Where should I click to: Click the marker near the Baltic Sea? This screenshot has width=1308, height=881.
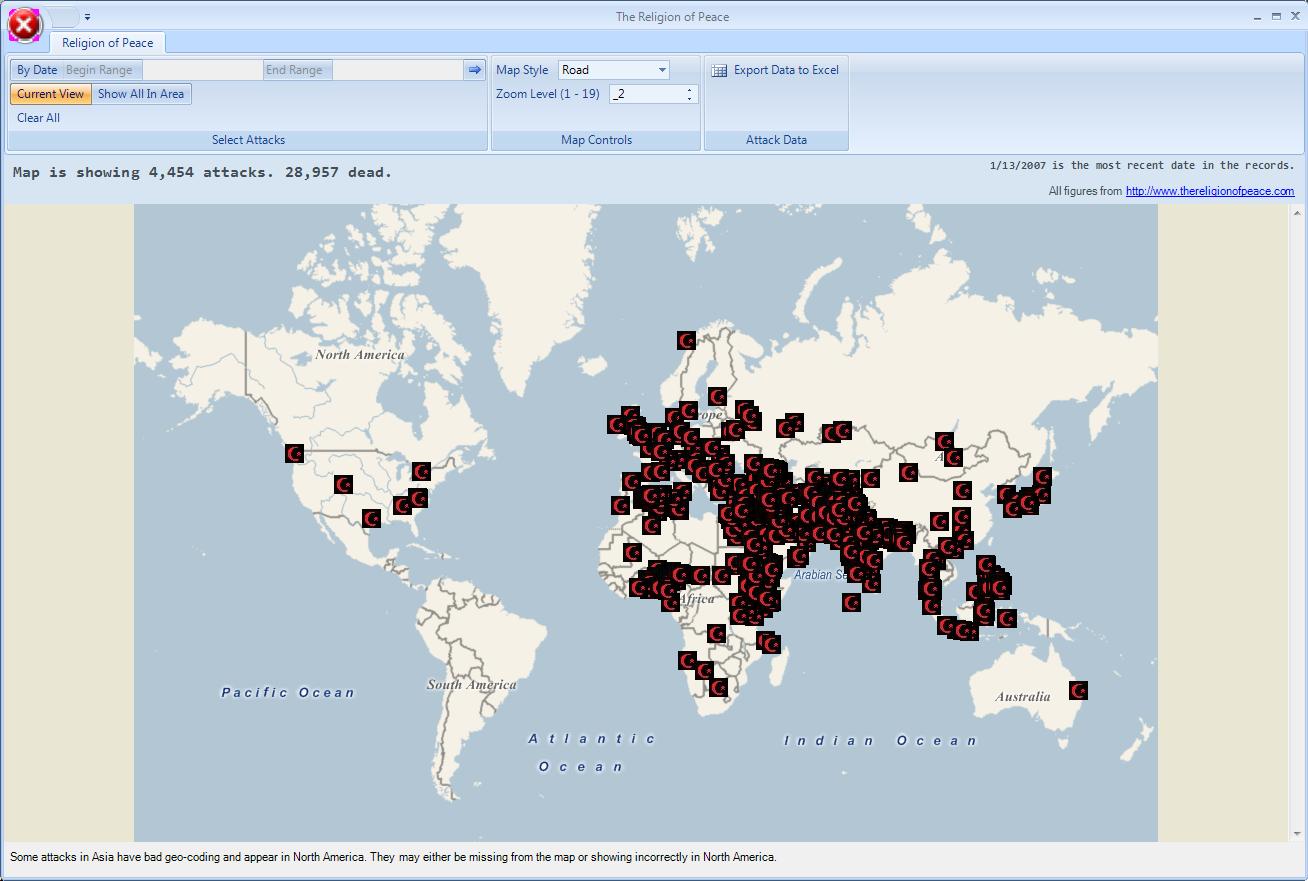pos(717,397)
